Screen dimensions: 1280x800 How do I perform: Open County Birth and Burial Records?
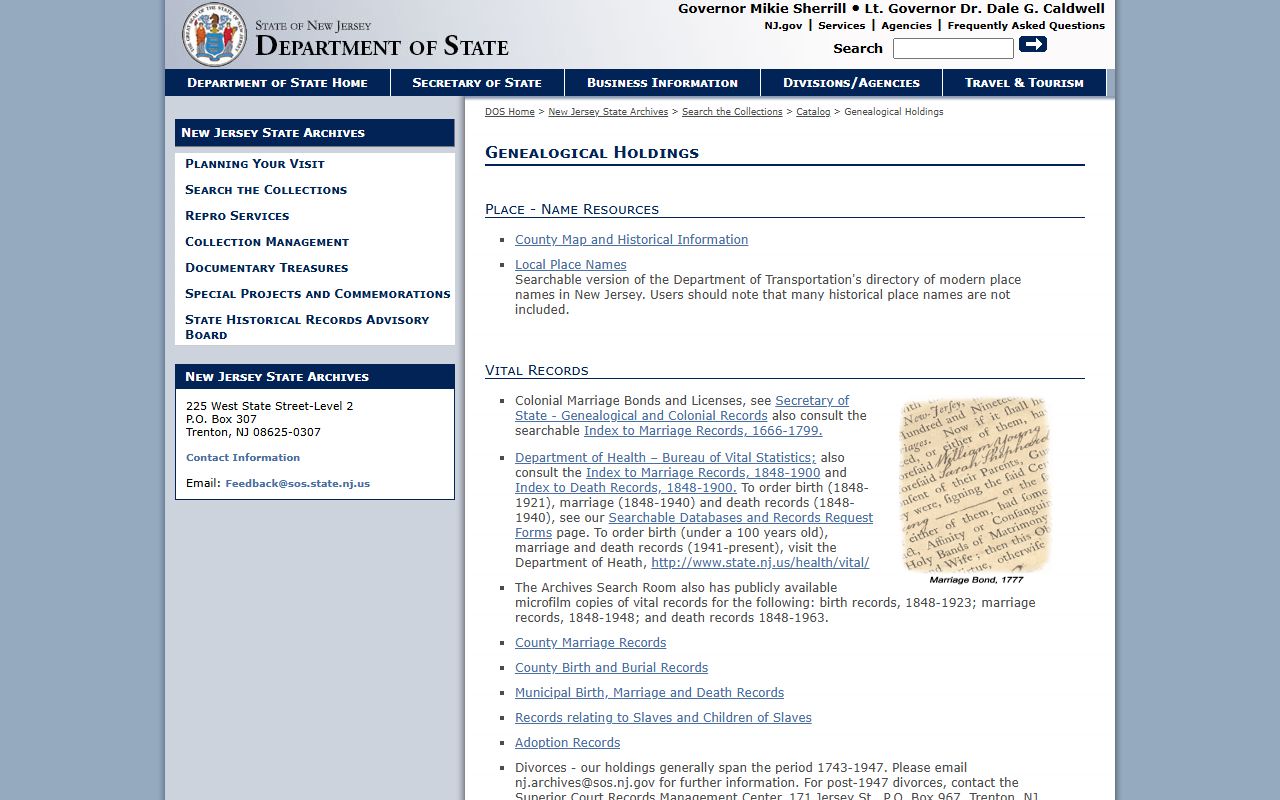pyautogui.click(x=611, y=668)
